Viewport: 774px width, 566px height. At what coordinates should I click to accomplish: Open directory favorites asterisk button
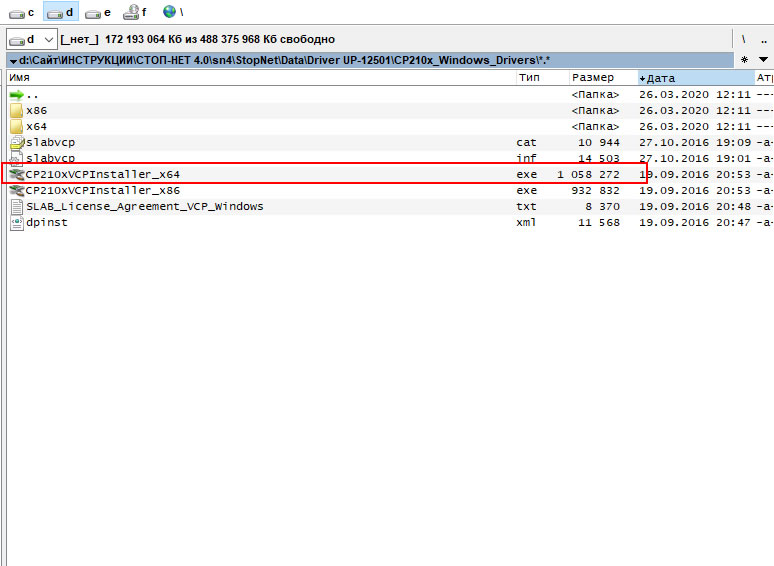tap(744, 60)
